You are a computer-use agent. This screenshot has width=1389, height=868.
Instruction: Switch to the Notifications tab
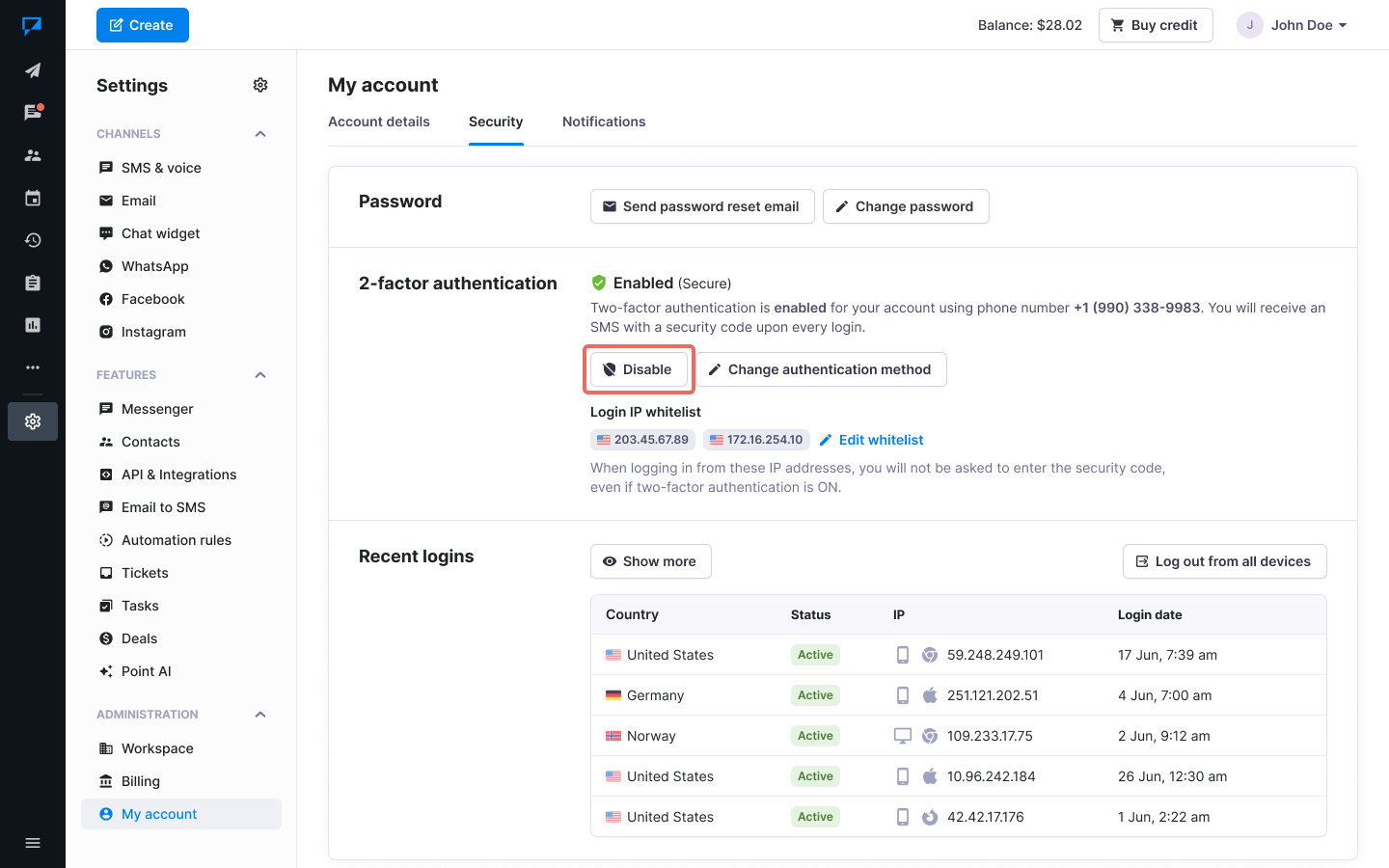[x=604, y=122]
